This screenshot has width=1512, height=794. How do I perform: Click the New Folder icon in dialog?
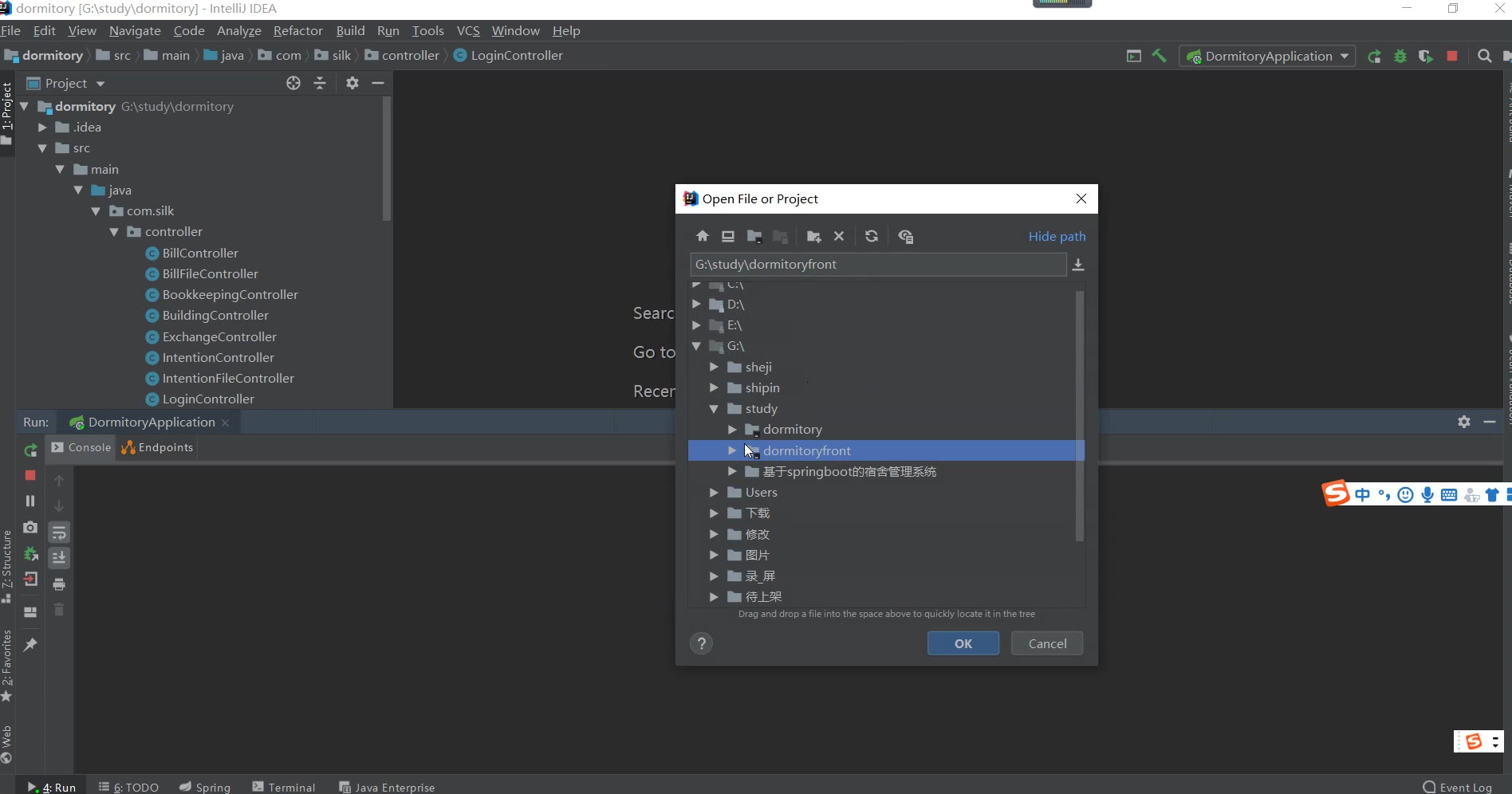pyautogui.click(x=813, y=236)
